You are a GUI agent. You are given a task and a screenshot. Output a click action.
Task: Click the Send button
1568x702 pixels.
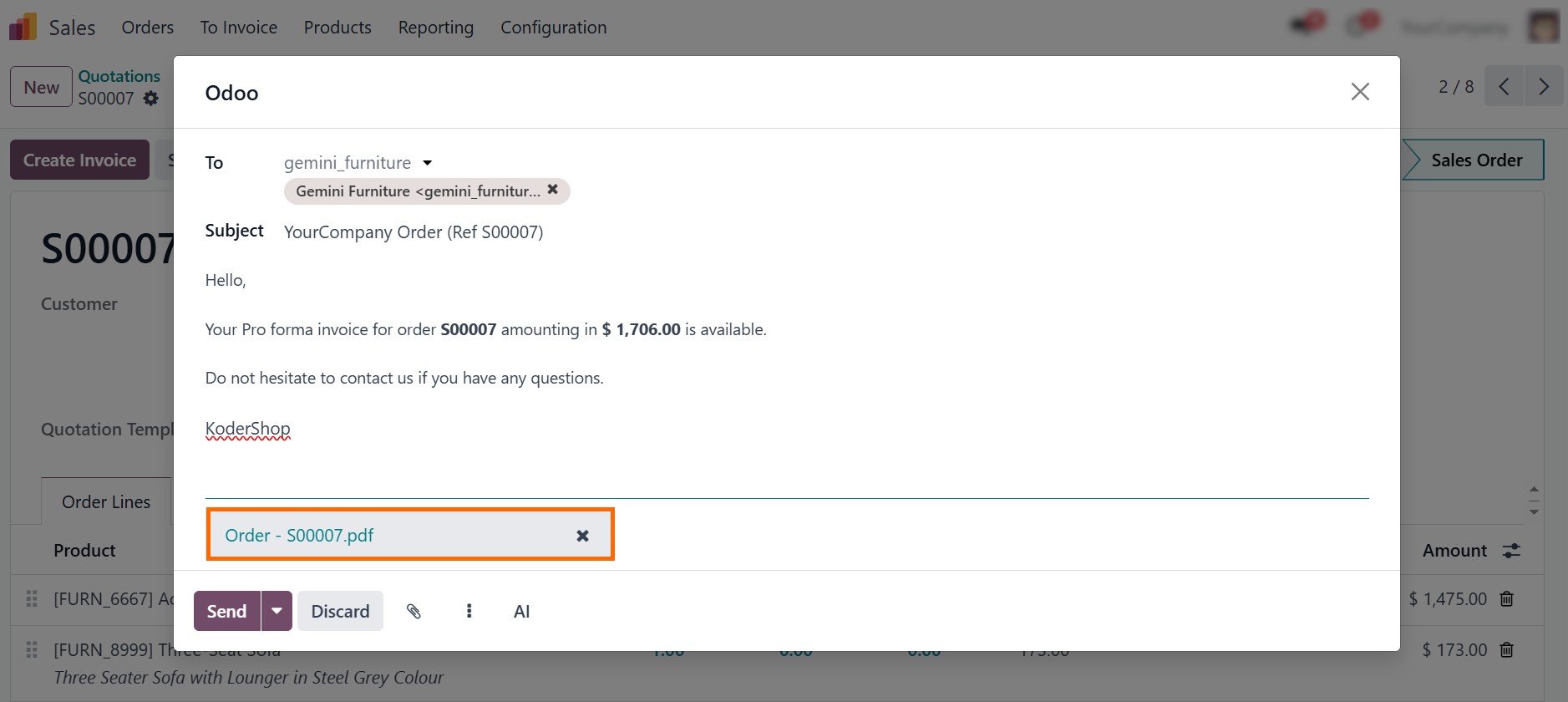[226, 611]
